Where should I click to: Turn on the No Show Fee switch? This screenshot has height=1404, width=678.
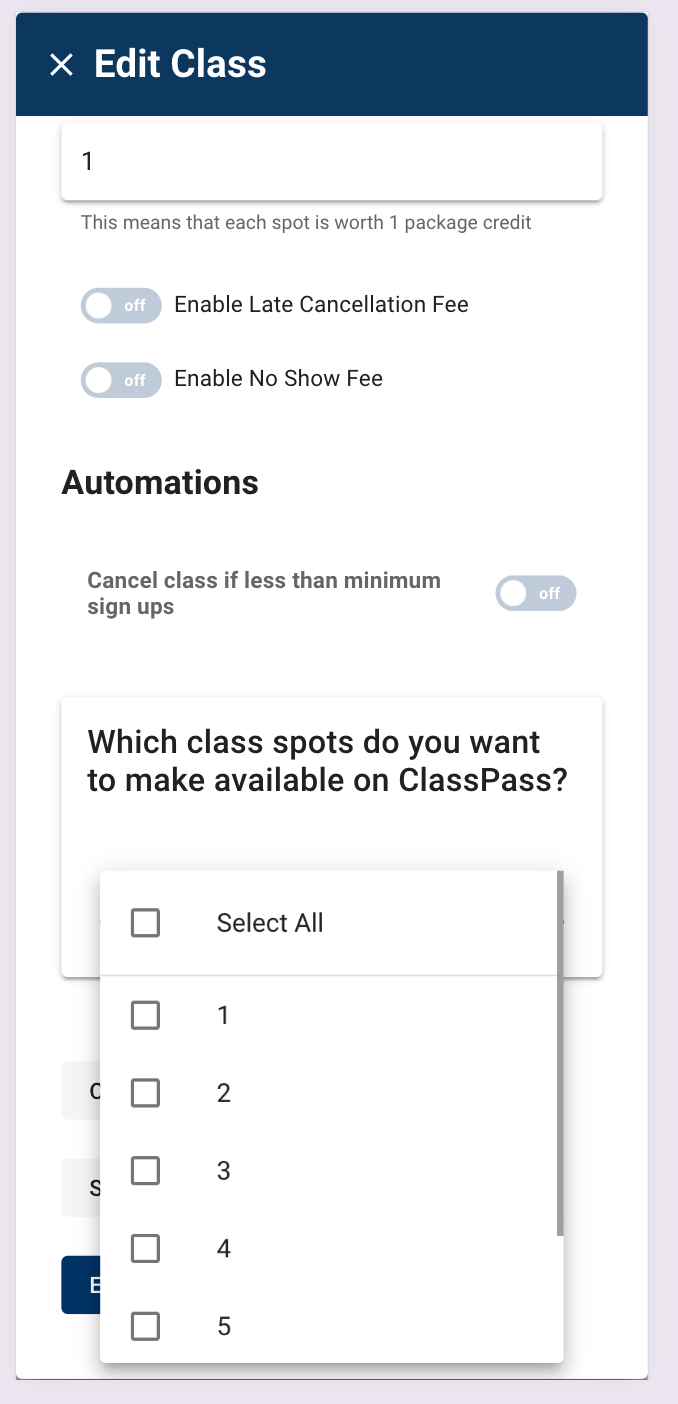121,380
